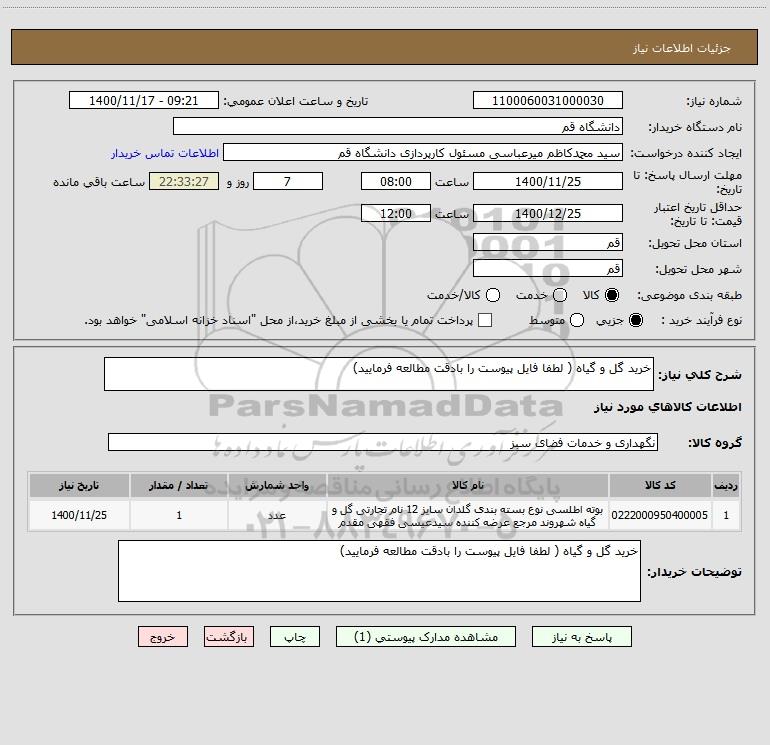Open the buyer contact information link
Viewport: 770px width, 745px height.
165,153
